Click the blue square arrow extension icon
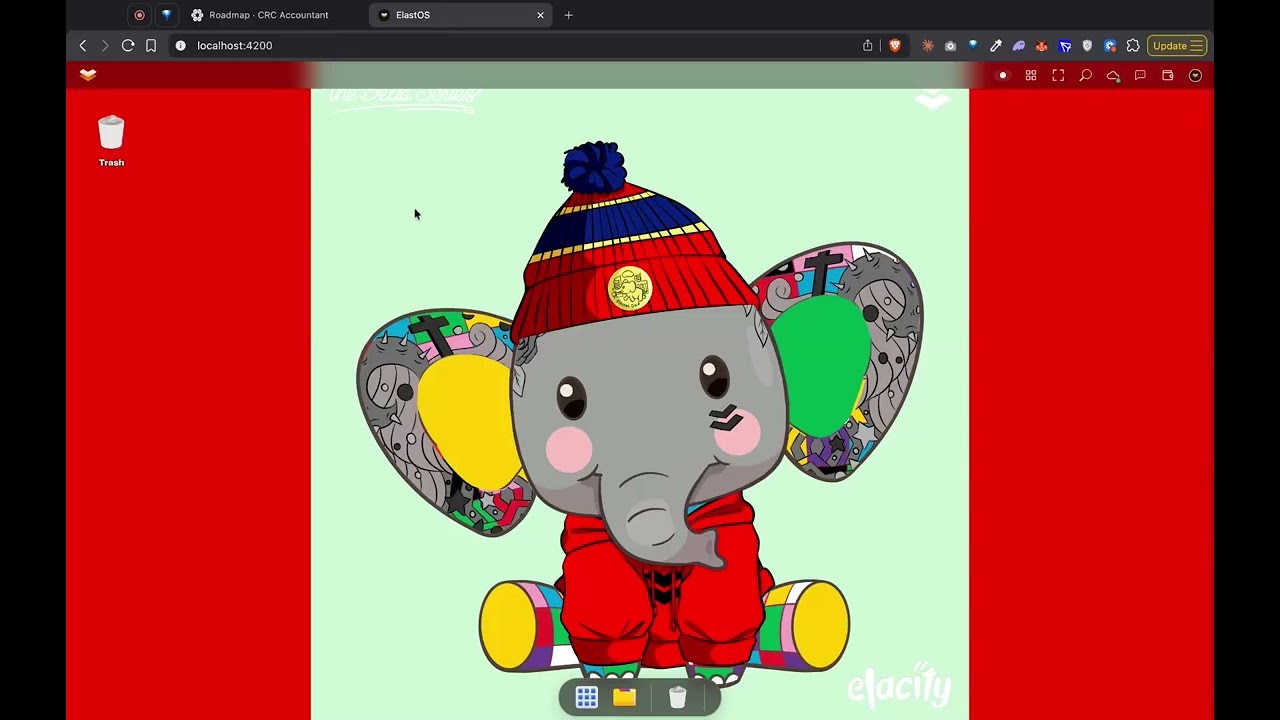This screenshot has height=720, width=1280. [x=1065, y=45]
